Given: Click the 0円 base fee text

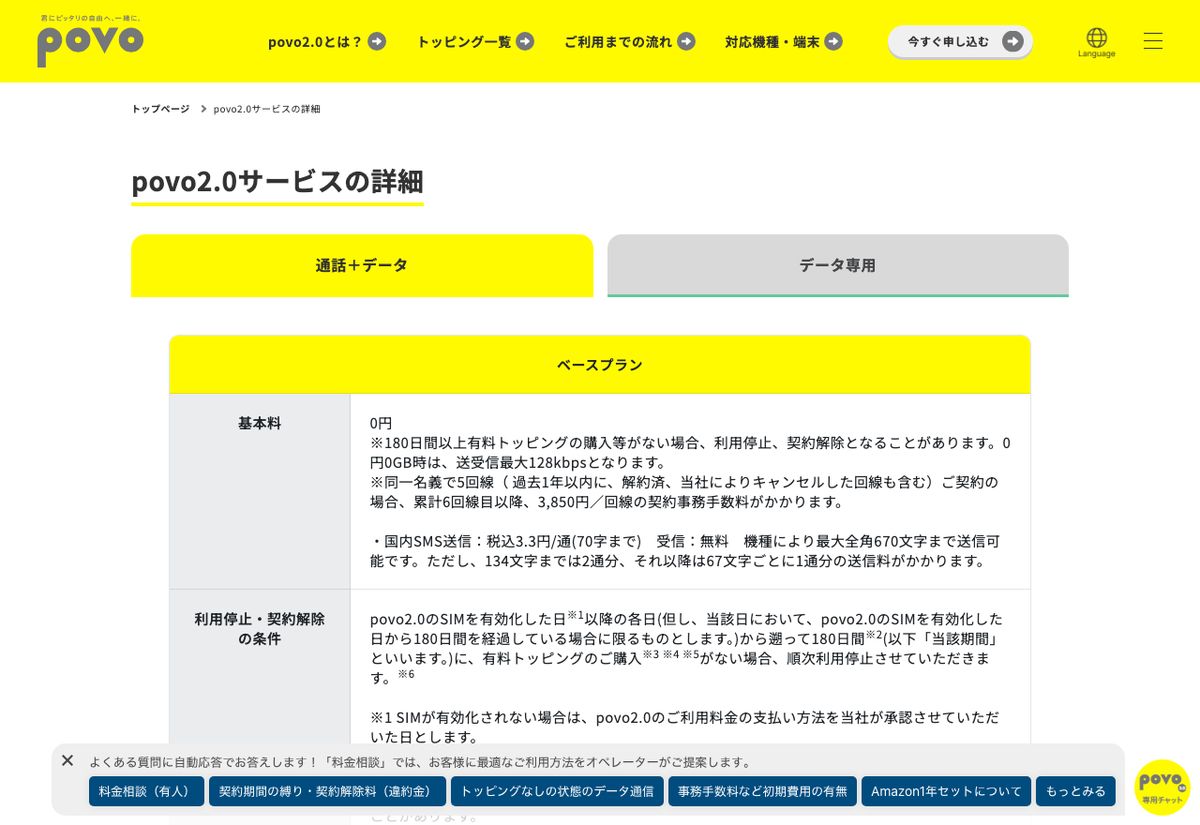Looking at the screenshot, I should coord(381,423).
